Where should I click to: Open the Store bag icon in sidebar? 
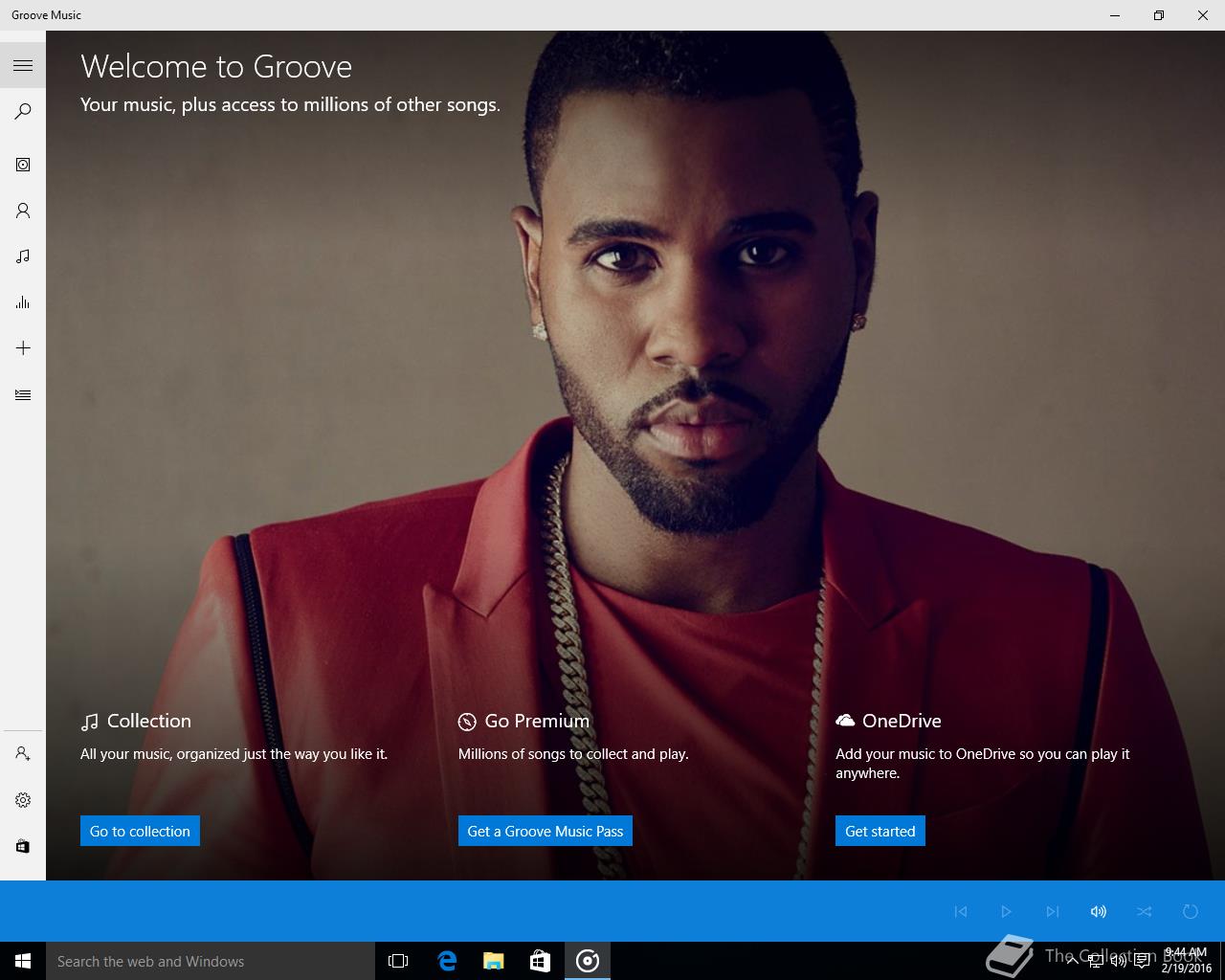tap(23, 846)
